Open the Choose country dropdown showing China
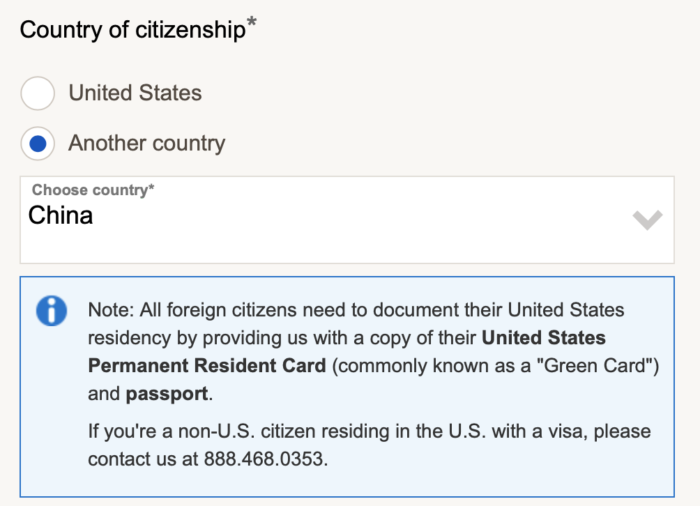 (x=347, y=220)
